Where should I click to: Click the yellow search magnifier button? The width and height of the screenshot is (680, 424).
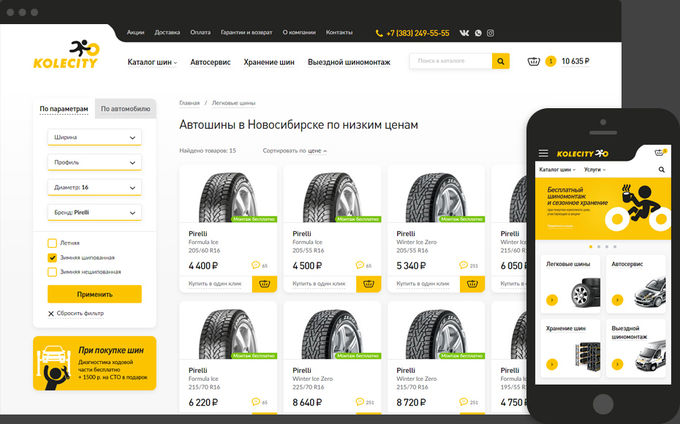501,61
